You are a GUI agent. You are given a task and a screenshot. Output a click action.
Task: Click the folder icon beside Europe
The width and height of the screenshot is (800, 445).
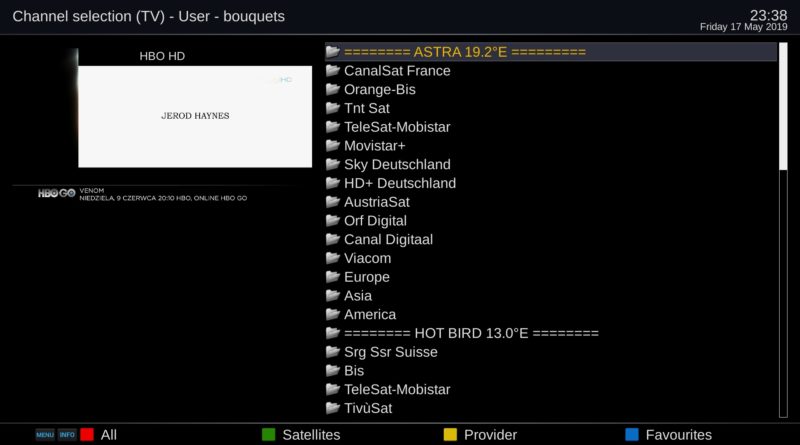click(x=333, y=277)
